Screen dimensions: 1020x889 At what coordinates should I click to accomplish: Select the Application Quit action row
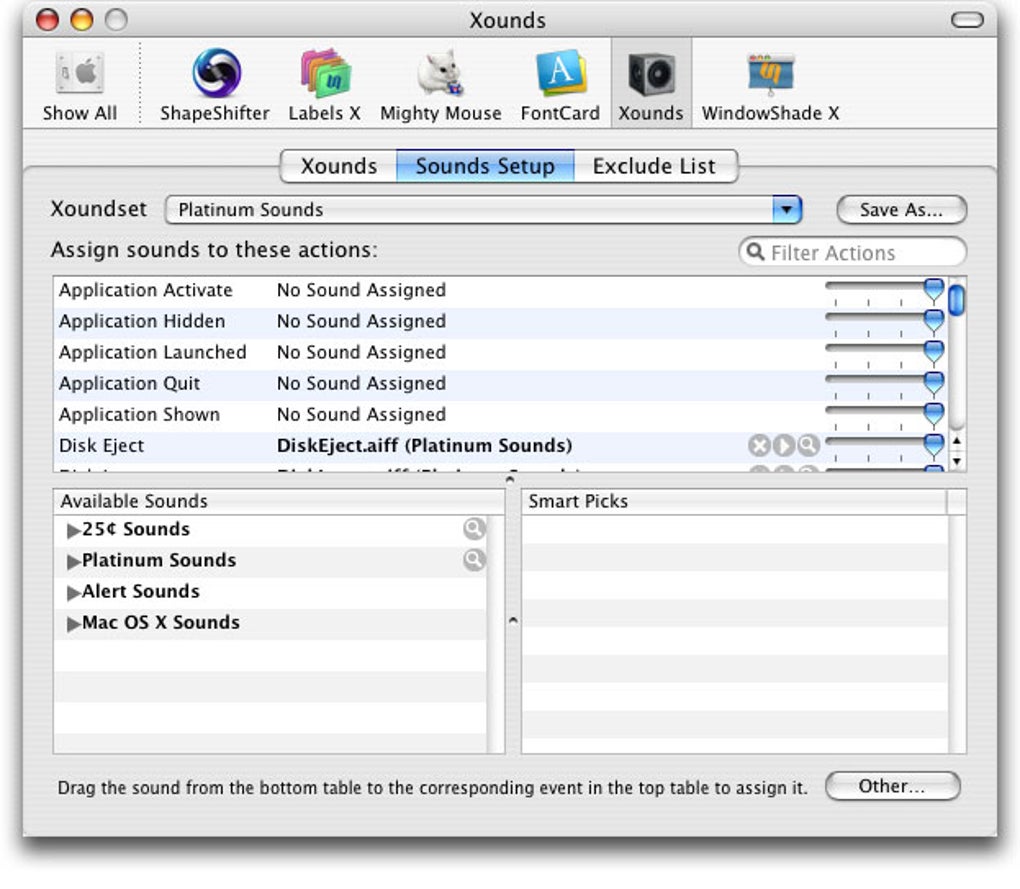pos(500,384)
